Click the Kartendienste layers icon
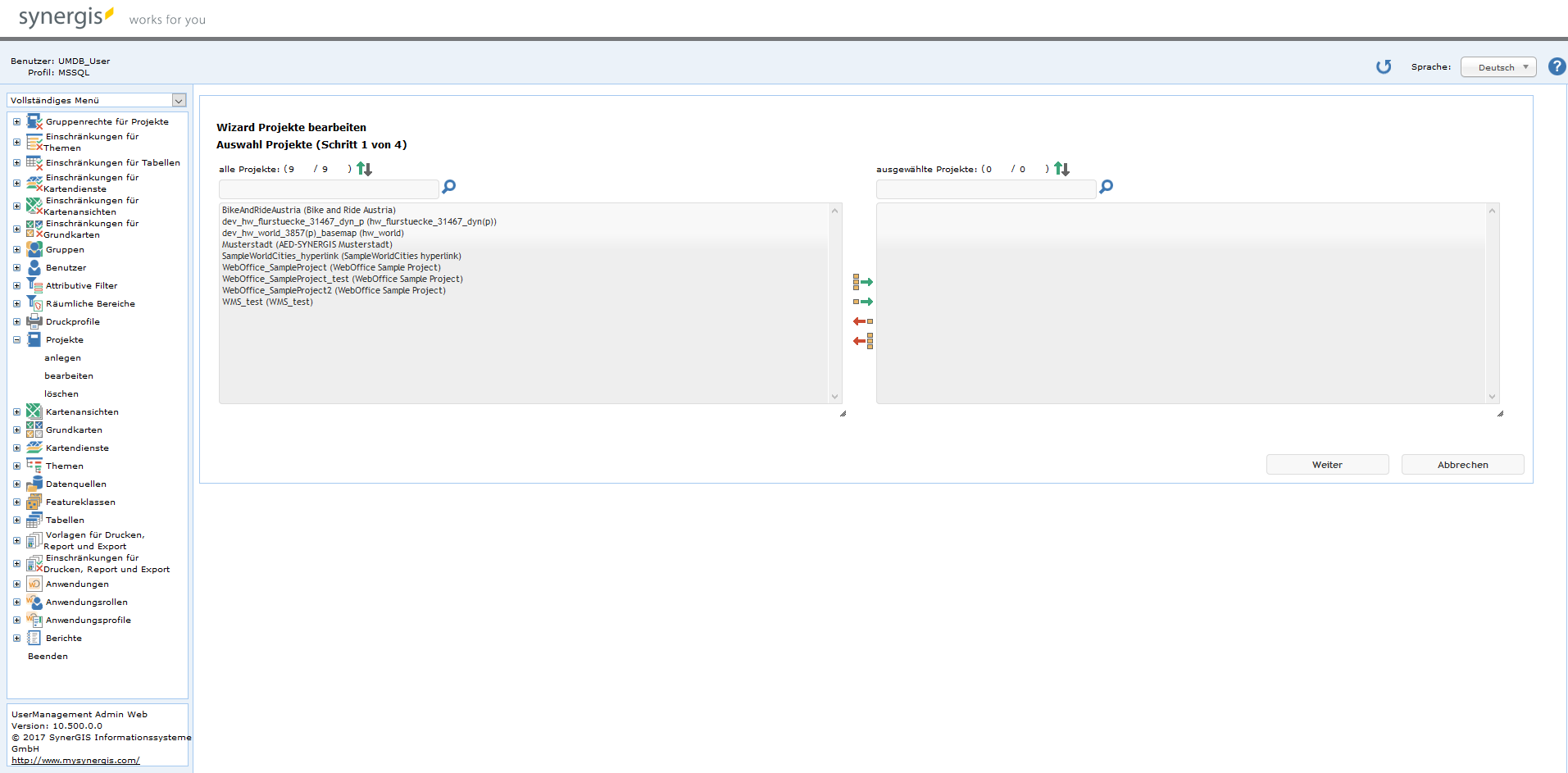Image resolution: width=1568 pixels, height=773 pixels. (34, 448)
